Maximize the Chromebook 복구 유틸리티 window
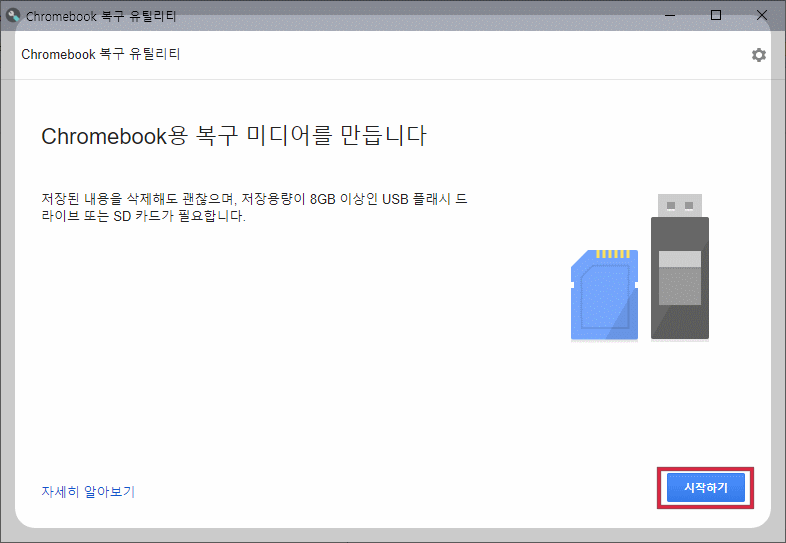Screen dimensions: 786x543 [x=716, y=16]
